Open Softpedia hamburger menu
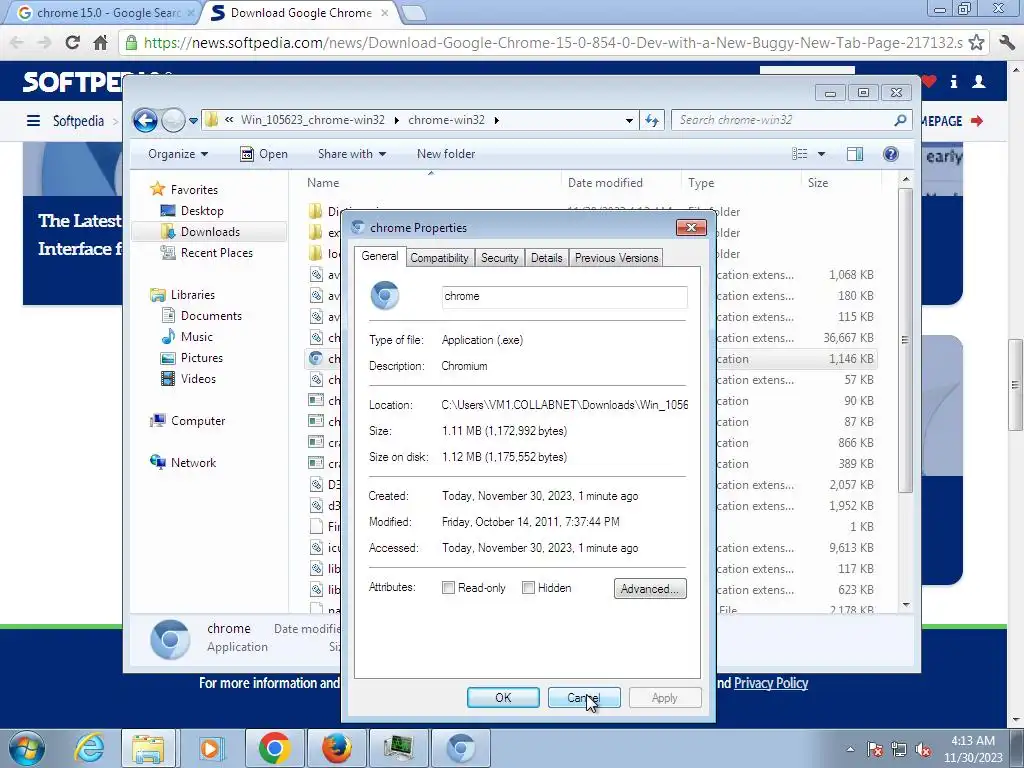 tap(33, 121)
